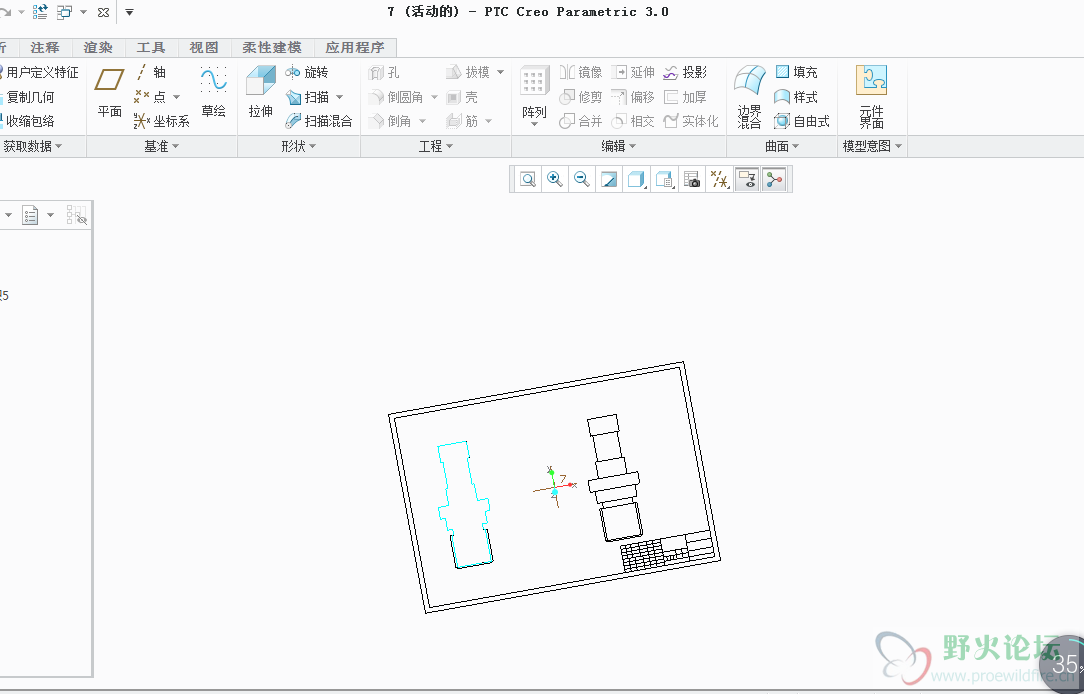Screen dimensions: 1084x694
Task: Expand the 工程 group menu
Action: point(436,146)
